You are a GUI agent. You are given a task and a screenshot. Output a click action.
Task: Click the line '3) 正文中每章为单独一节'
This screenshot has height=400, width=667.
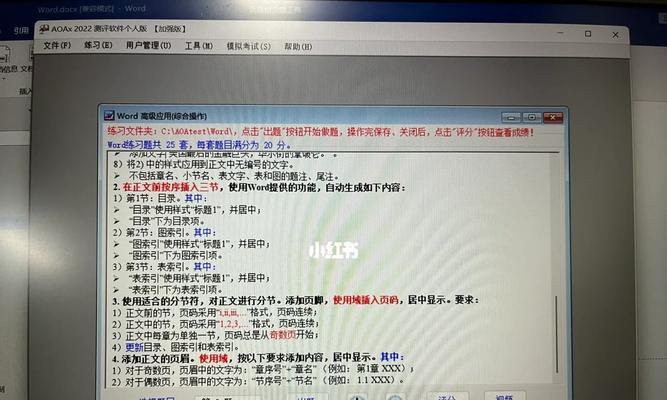pos(215,335)
